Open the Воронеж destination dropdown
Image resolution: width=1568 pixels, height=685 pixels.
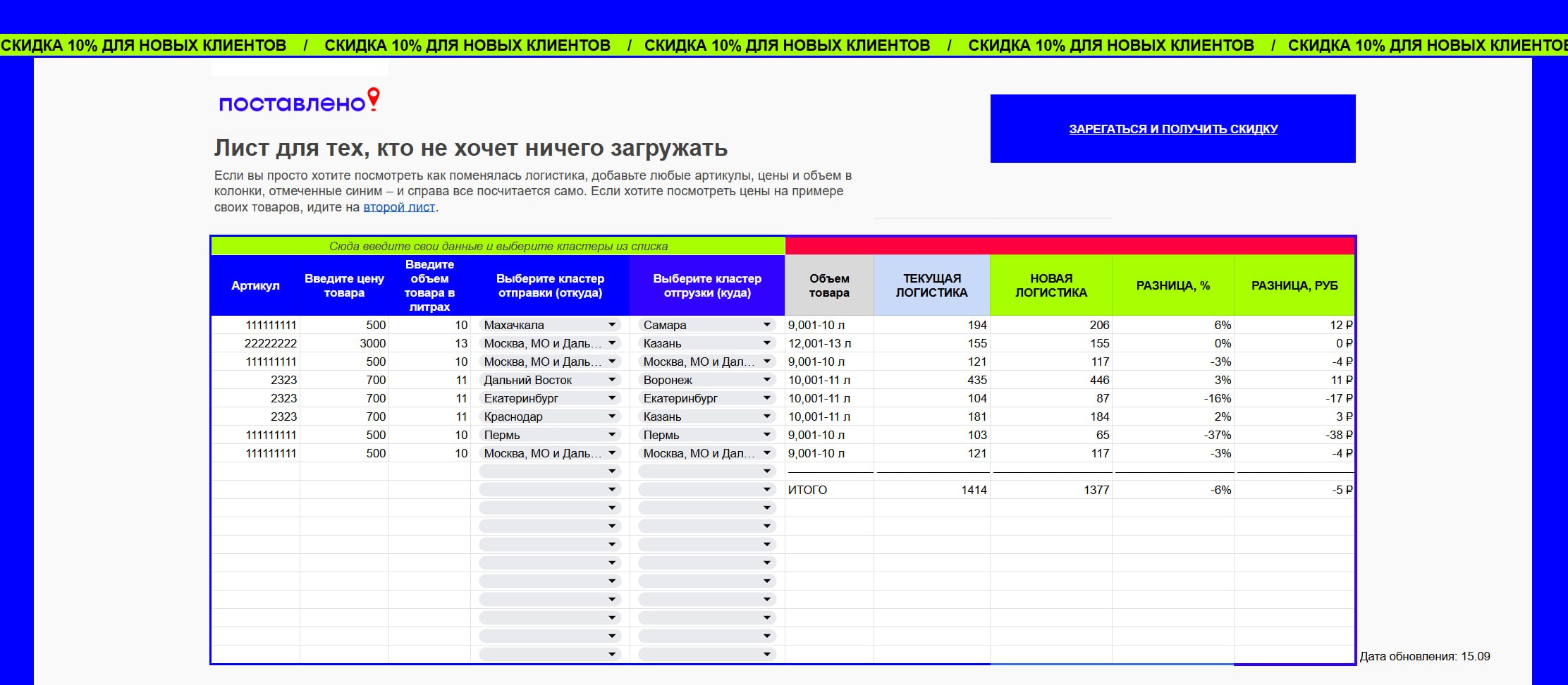point(707,380)
